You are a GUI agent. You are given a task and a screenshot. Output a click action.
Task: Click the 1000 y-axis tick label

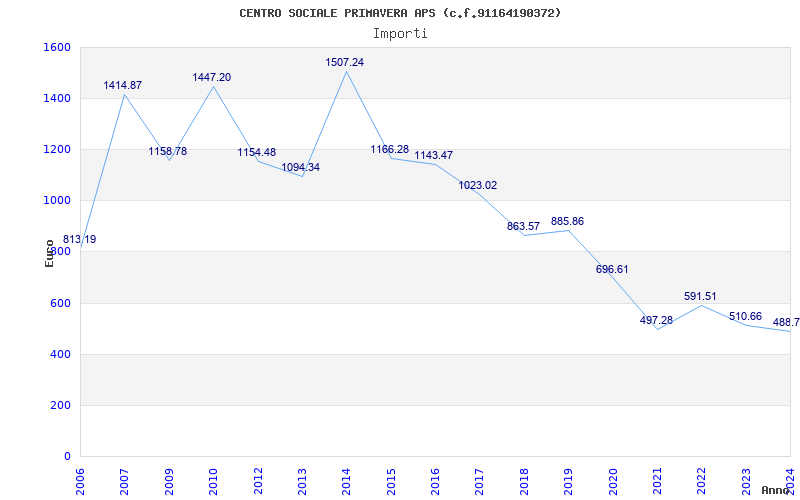pyautogui.click(x=57, y=201)
